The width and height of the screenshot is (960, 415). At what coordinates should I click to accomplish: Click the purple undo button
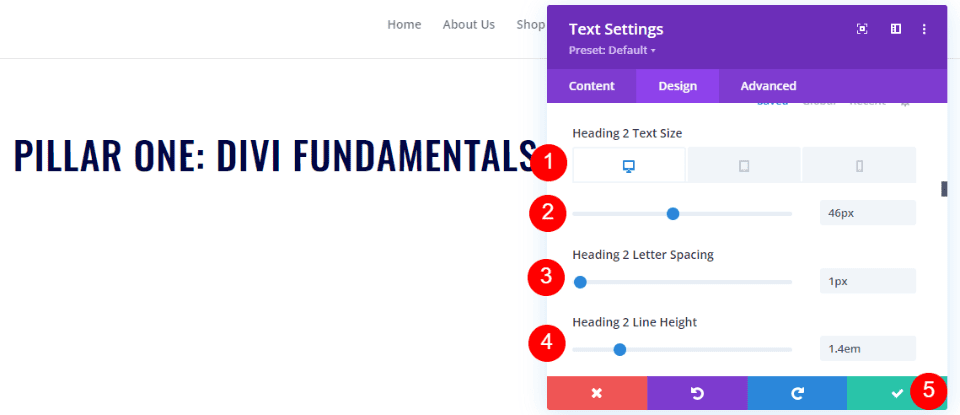697,393
